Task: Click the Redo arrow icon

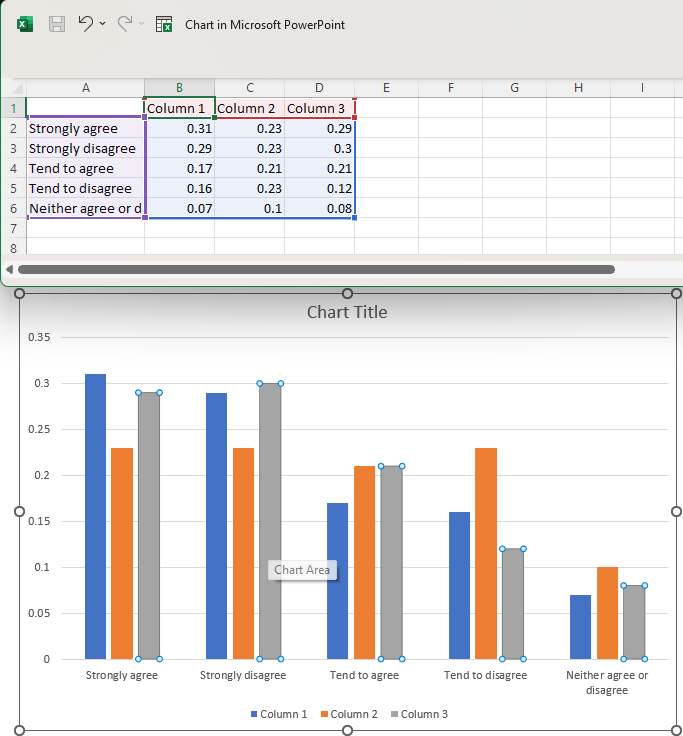Action: [125, 23]
